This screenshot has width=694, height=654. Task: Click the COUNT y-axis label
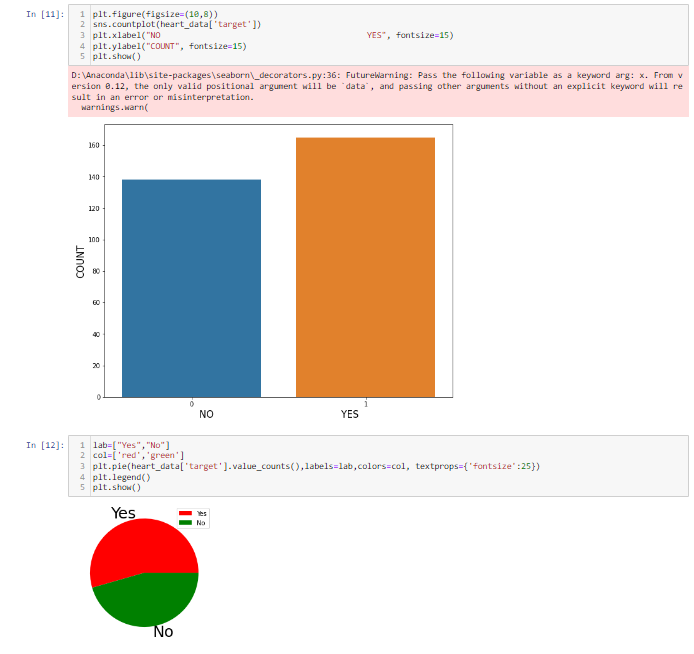[x=80, y=262]
